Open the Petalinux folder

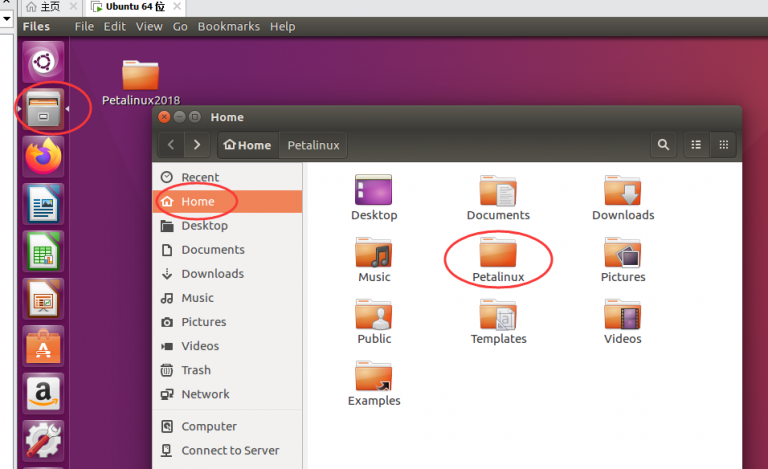[x=498, y=258]
